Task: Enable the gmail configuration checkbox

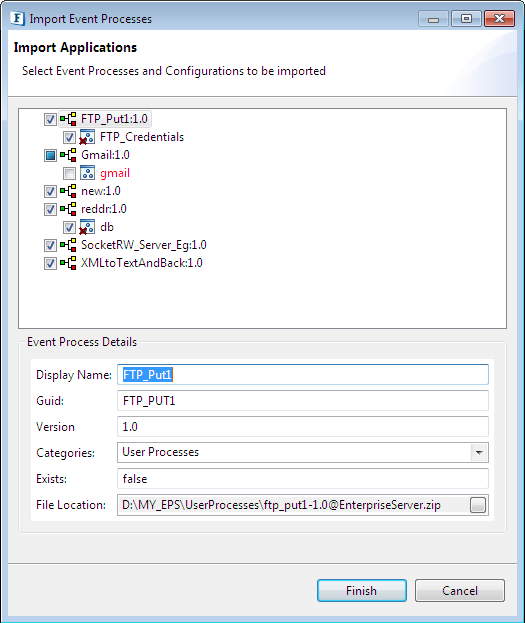Action: 69,173
